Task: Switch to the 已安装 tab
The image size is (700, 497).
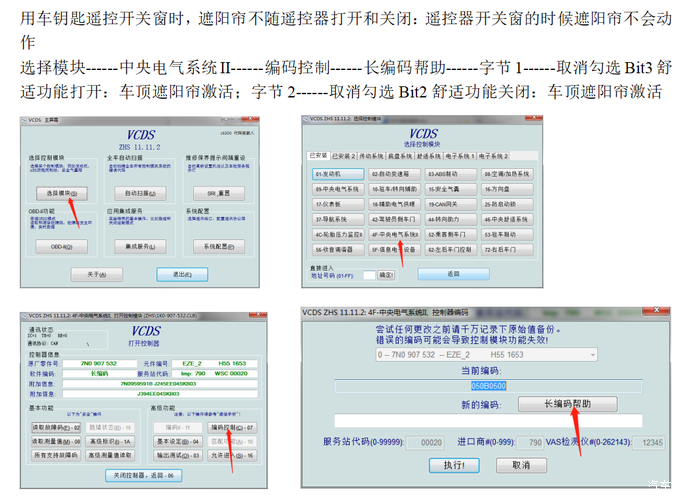Action: (318, 155)
